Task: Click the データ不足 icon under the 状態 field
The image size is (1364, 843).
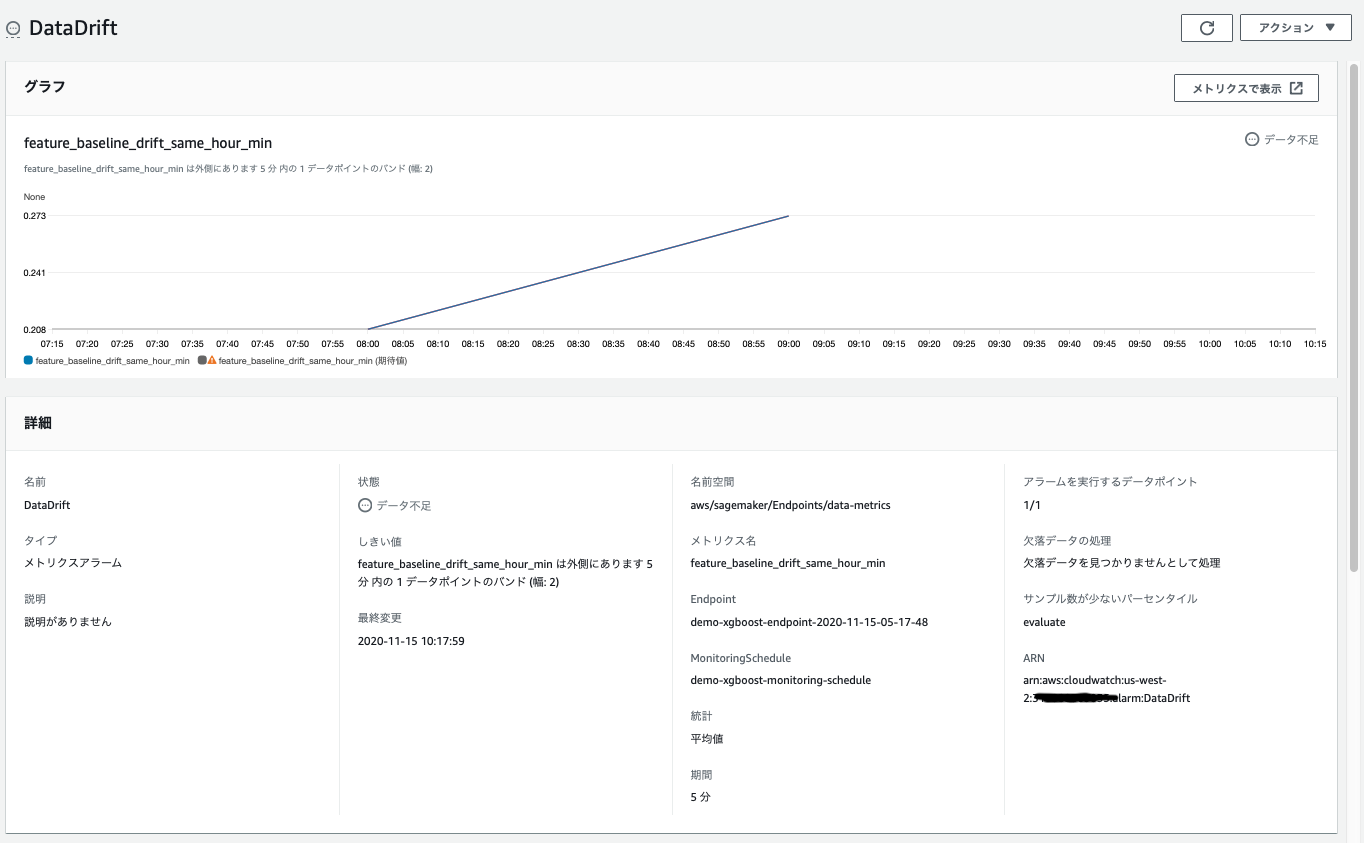Action: tap(366, 505)
